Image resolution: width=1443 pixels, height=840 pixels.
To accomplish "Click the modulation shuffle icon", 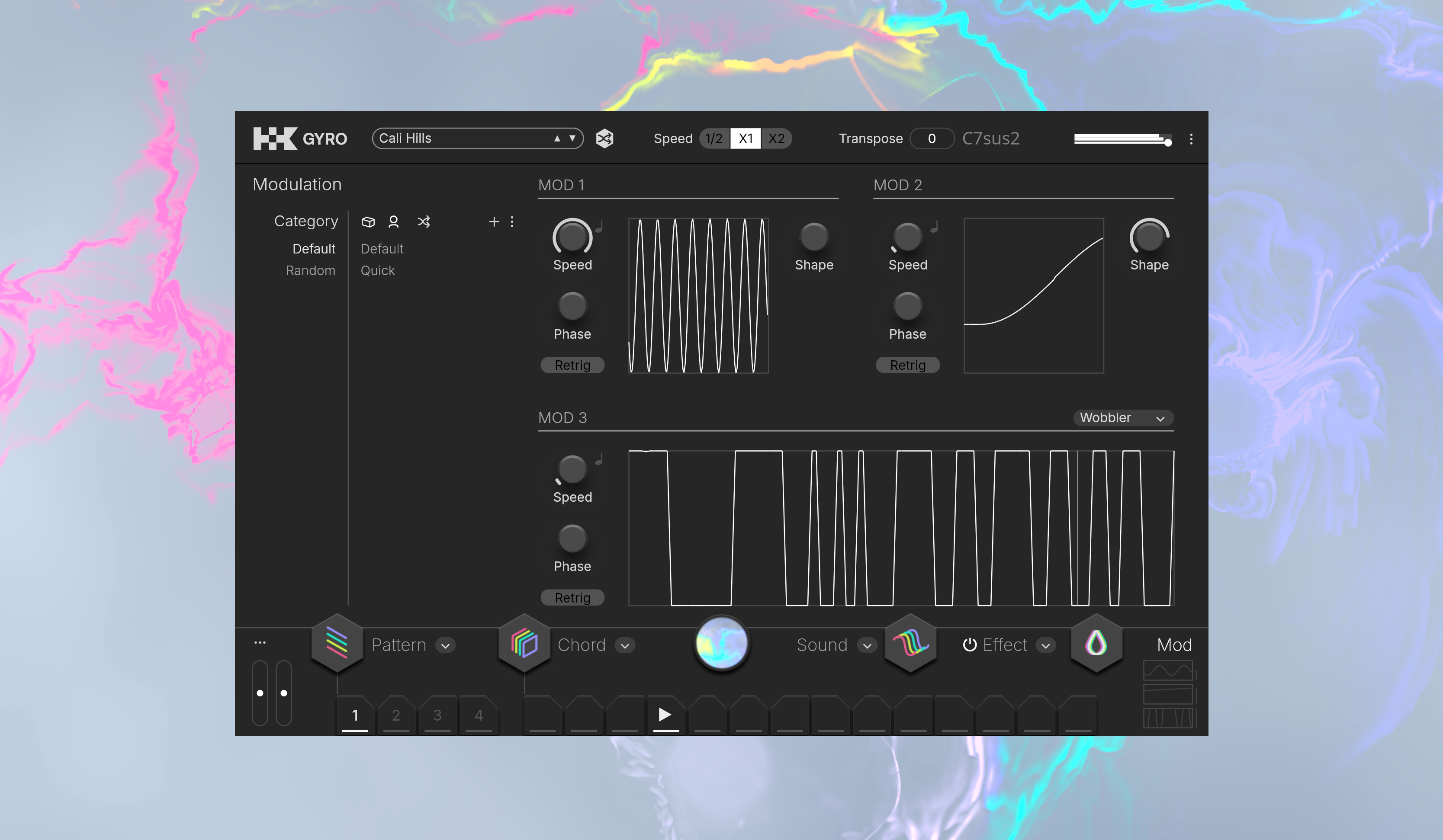I will point(424,221).
